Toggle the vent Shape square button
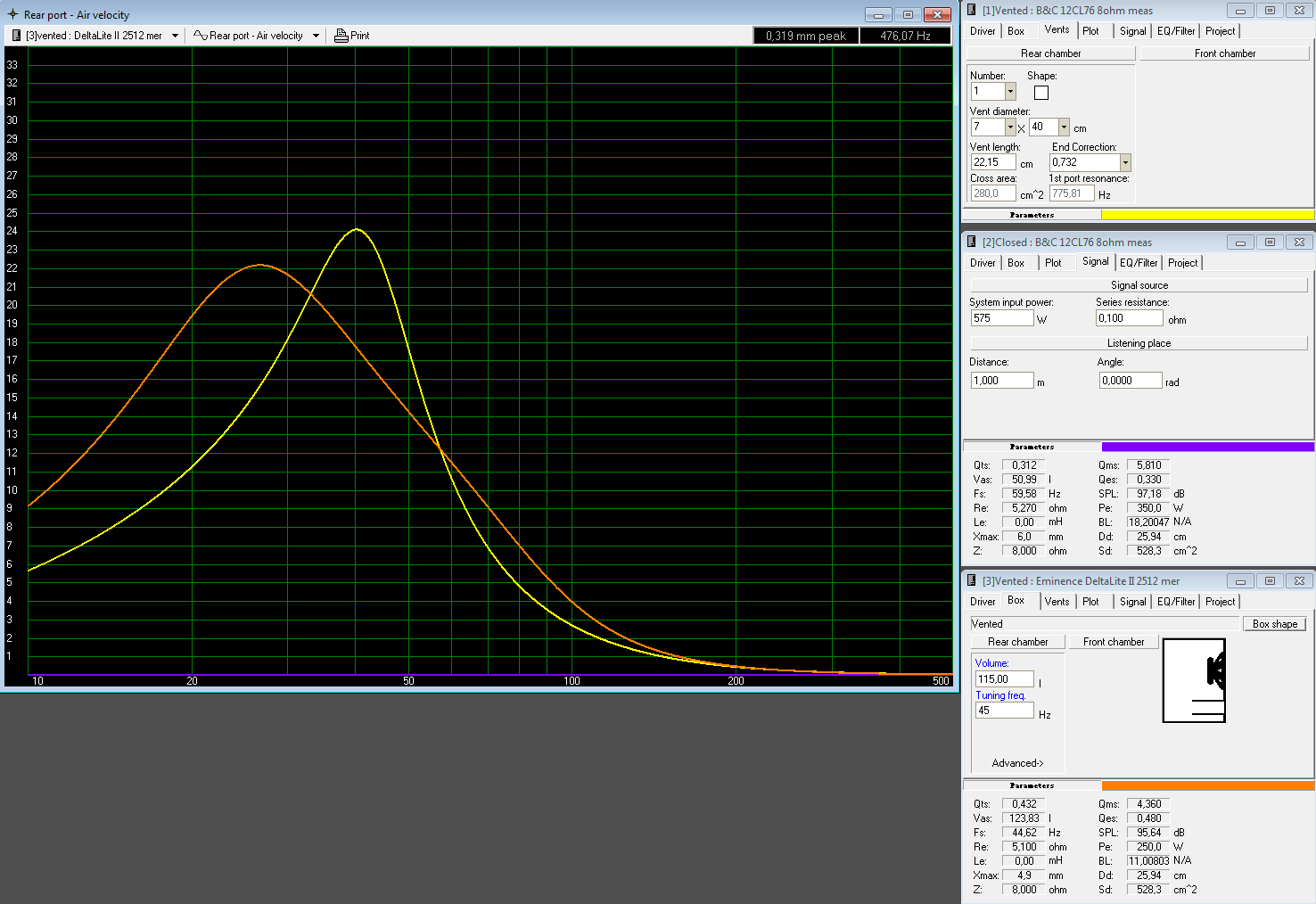 click(1040, 93)
